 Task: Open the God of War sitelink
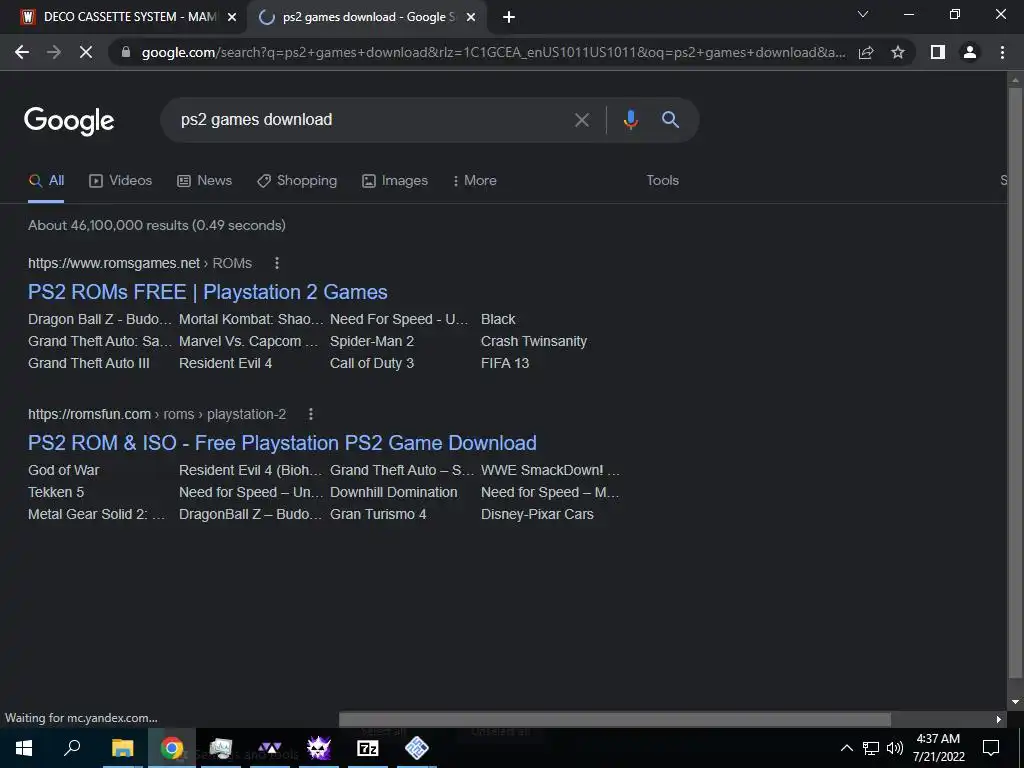pyautogui.click(x=63, y=470)
